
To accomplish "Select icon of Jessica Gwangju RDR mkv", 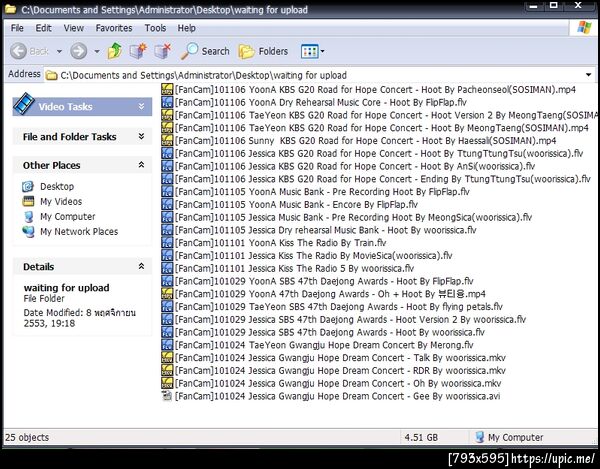I will (167, 370).
